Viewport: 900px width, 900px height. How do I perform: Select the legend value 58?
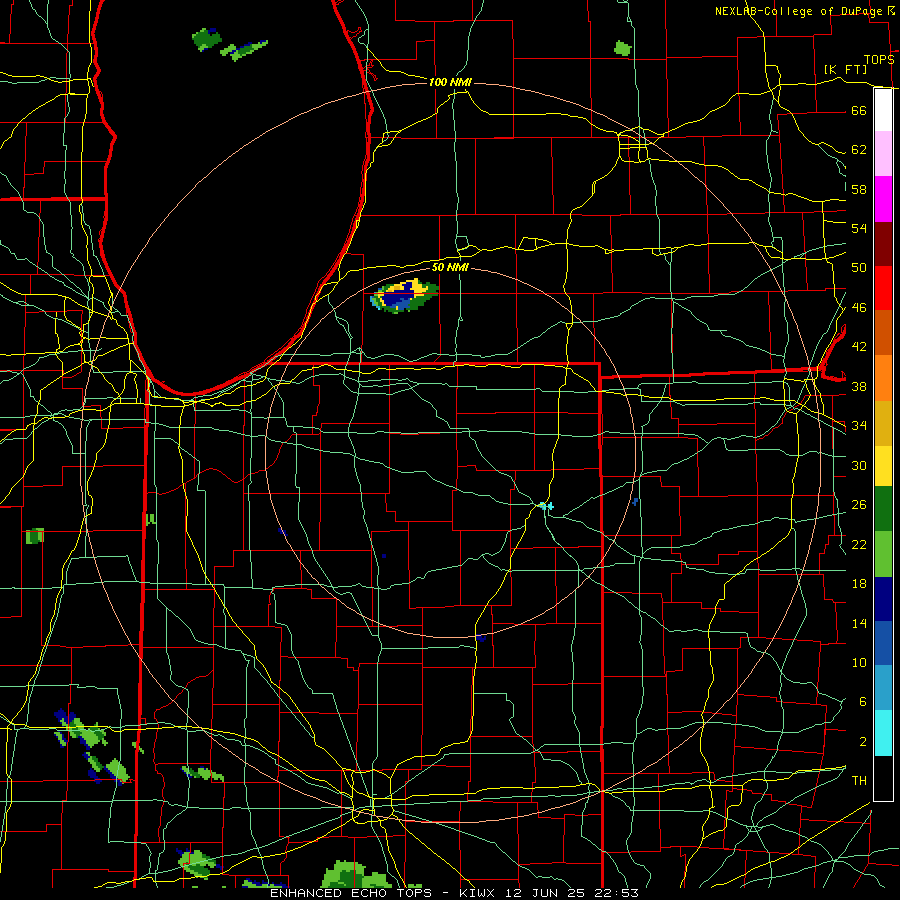click(859, 189)
